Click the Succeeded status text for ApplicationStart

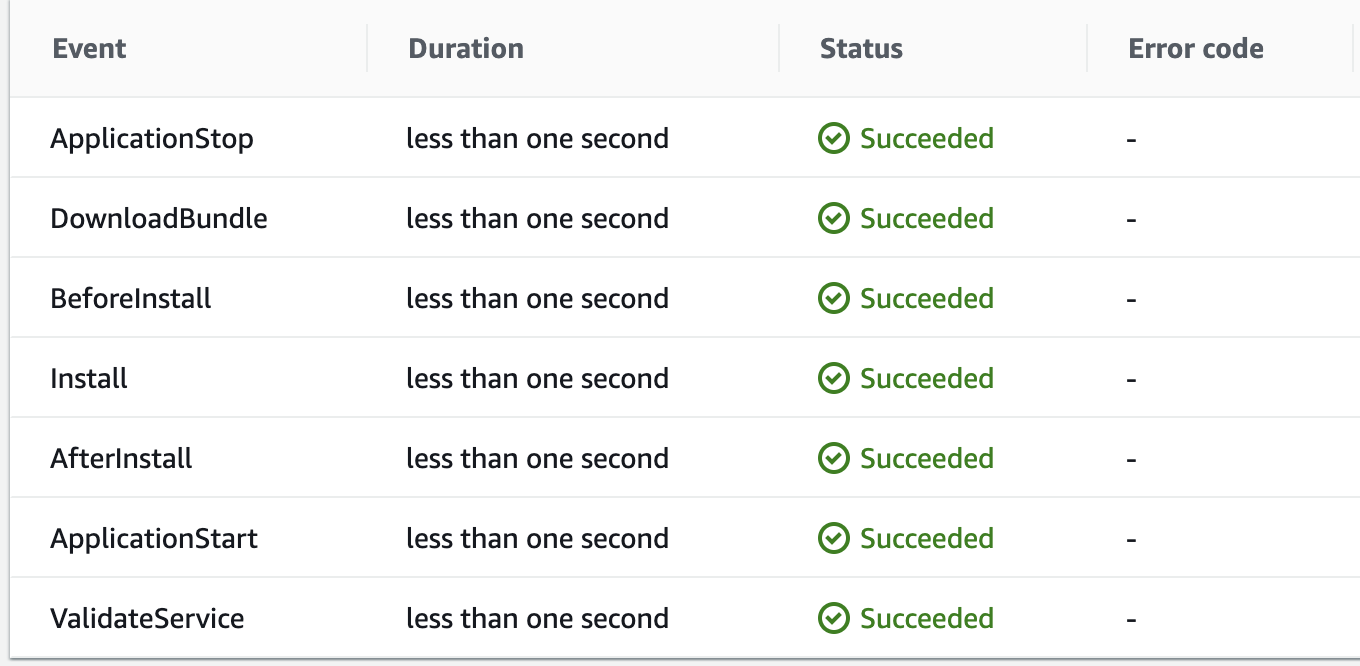tap(927, 539)
